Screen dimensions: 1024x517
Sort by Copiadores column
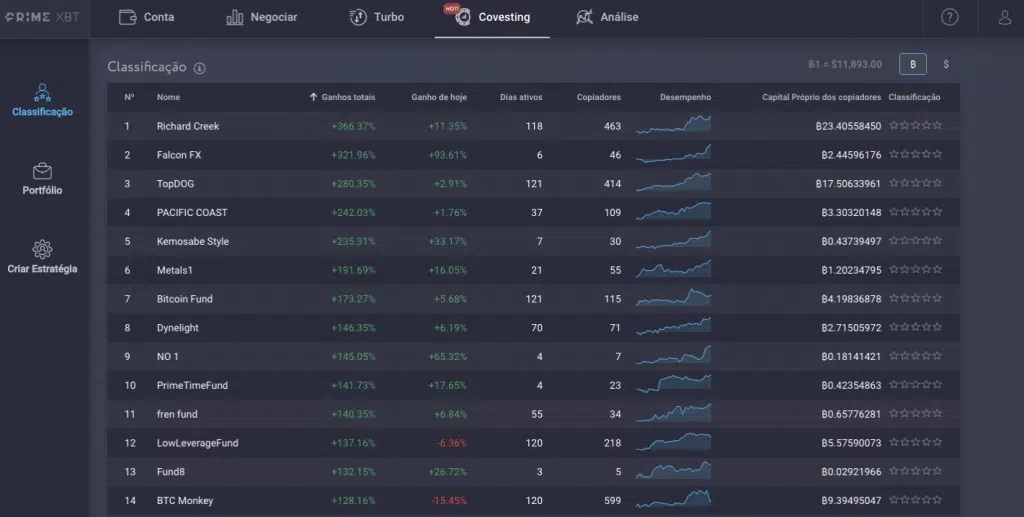pos(599,97)
